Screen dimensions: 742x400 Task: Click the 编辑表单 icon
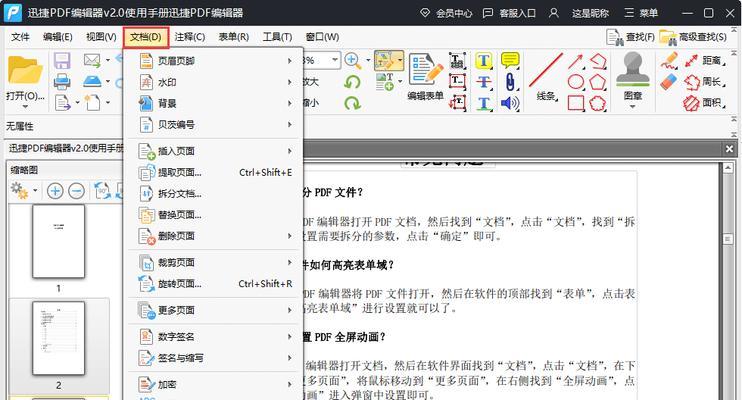pyautogui.click(x=425, y=77)
